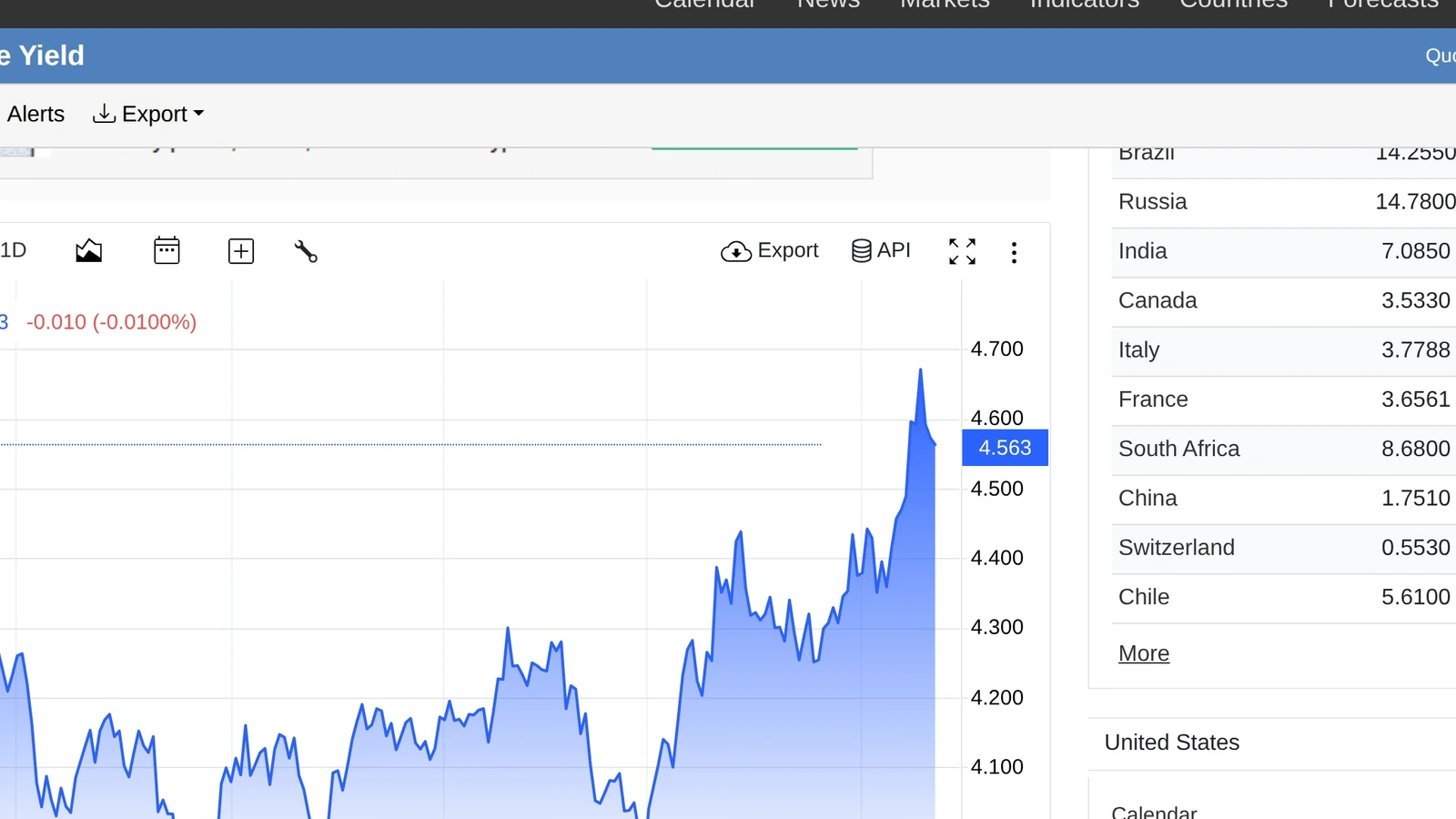Click the 7.0850 value for India
1456x819 pixels.
[x=1416, y=251]
